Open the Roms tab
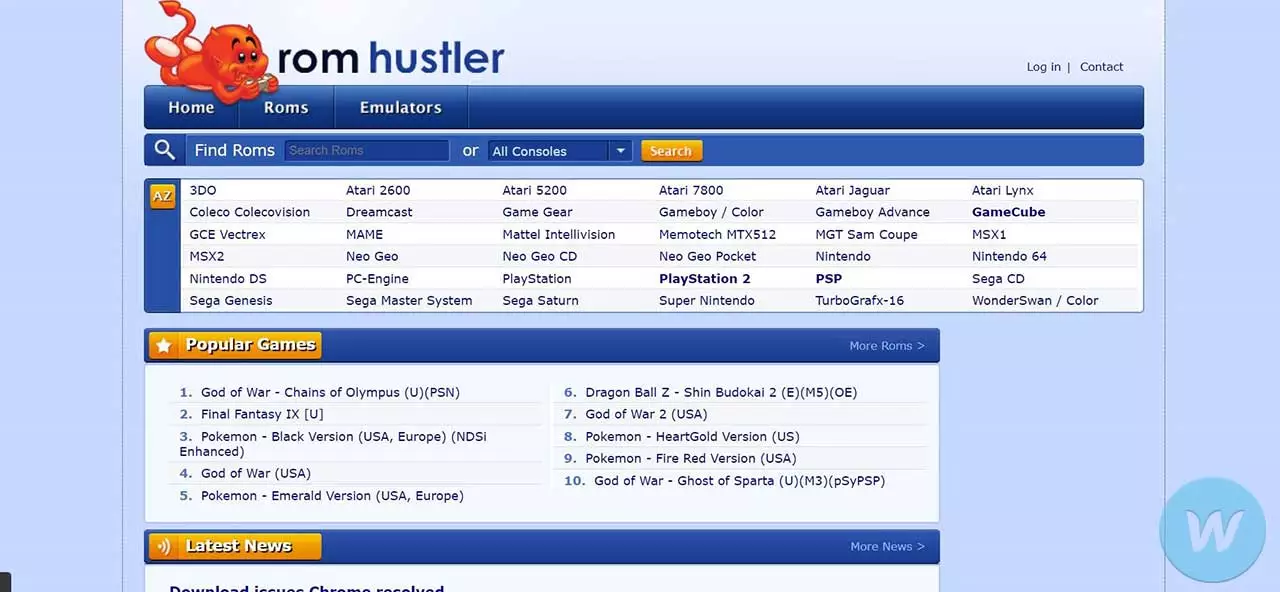Viewport: 1280px width, 592px height. pyautogui.click(x=286, y=107)
